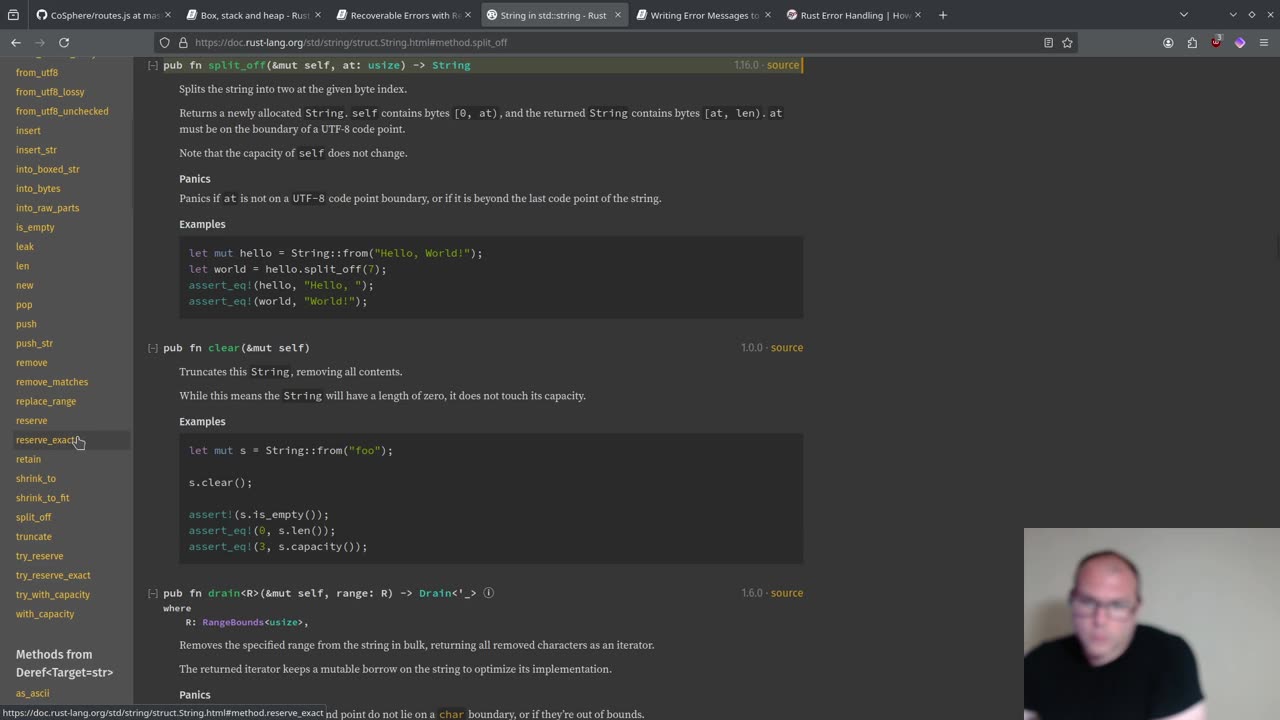1280x720 pixels.
Task: Jump to is_empty in sidebar
Action: pos(35,227)
